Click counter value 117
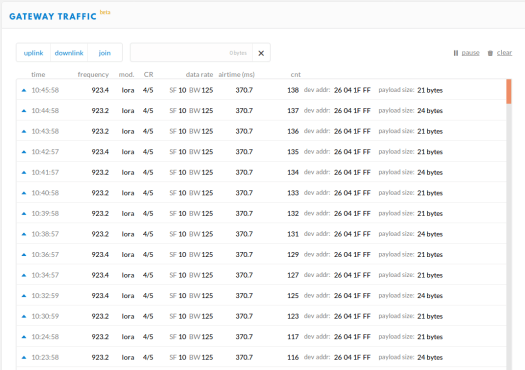This screenshot has height=370, width=525. [x=293, y=337]
